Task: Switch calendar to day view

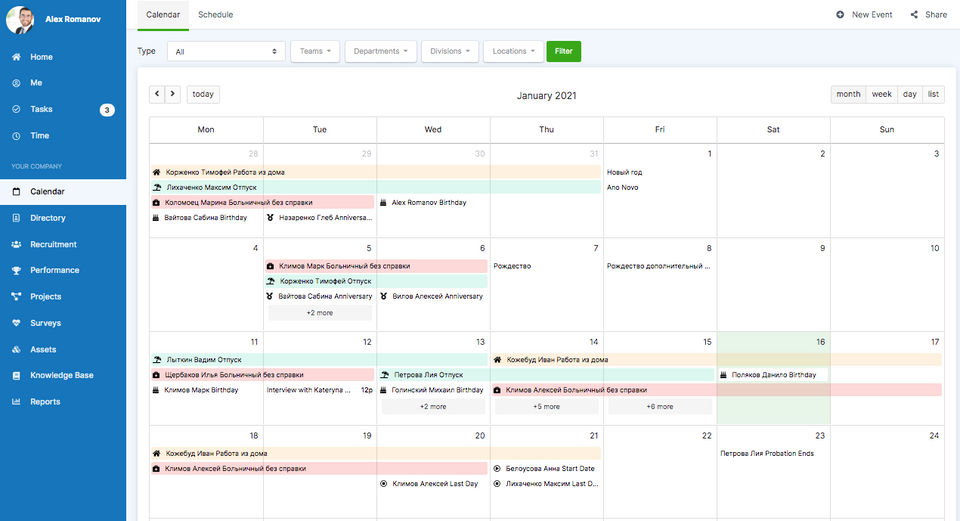Action: 909,94
